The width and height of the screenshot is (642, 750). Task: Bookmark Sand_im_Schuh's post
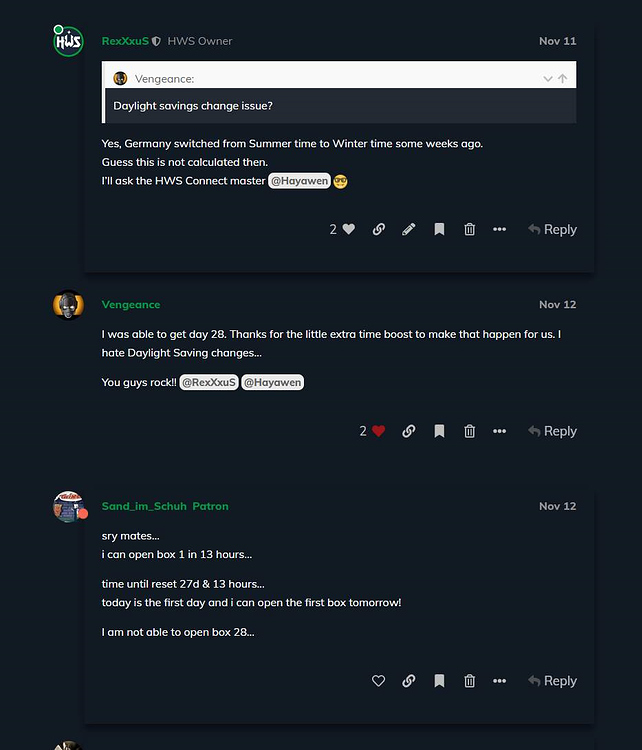point(439,681)
